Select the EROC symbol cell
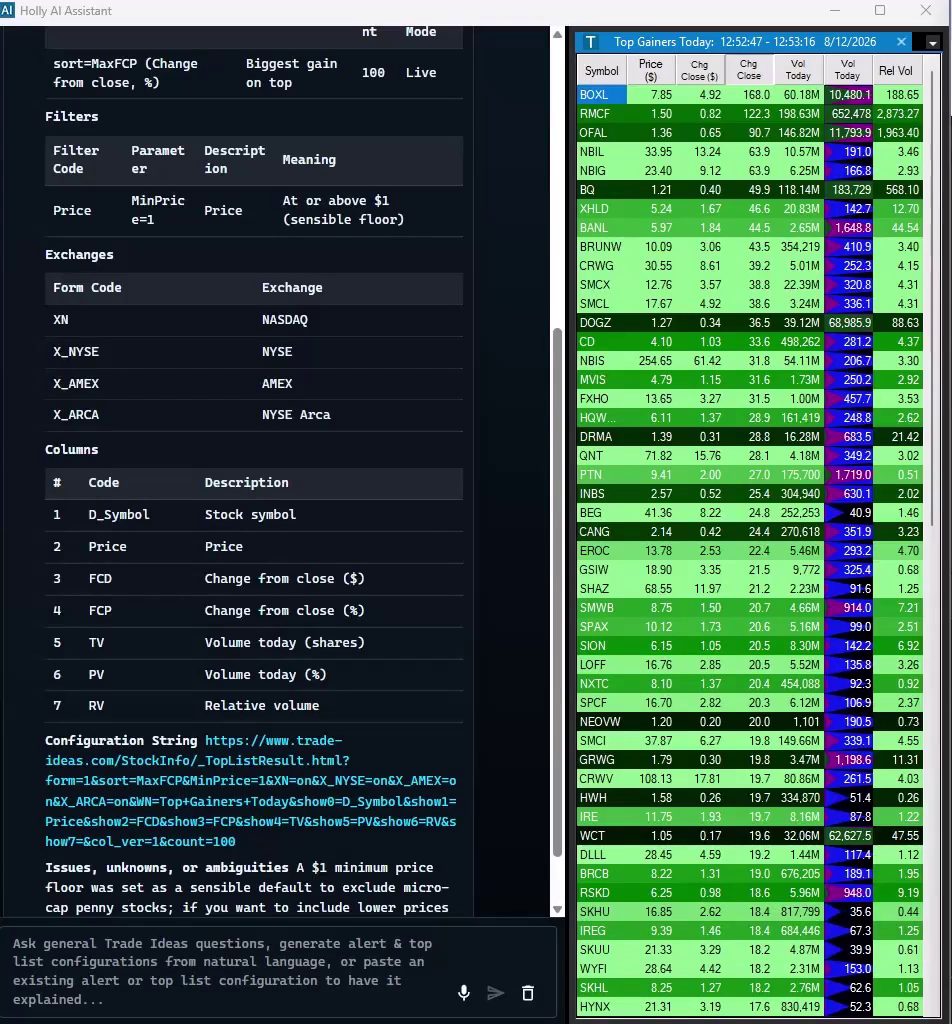Image resolution: width=952 pixels, height=1024 pixels. [x=601, y=551]
